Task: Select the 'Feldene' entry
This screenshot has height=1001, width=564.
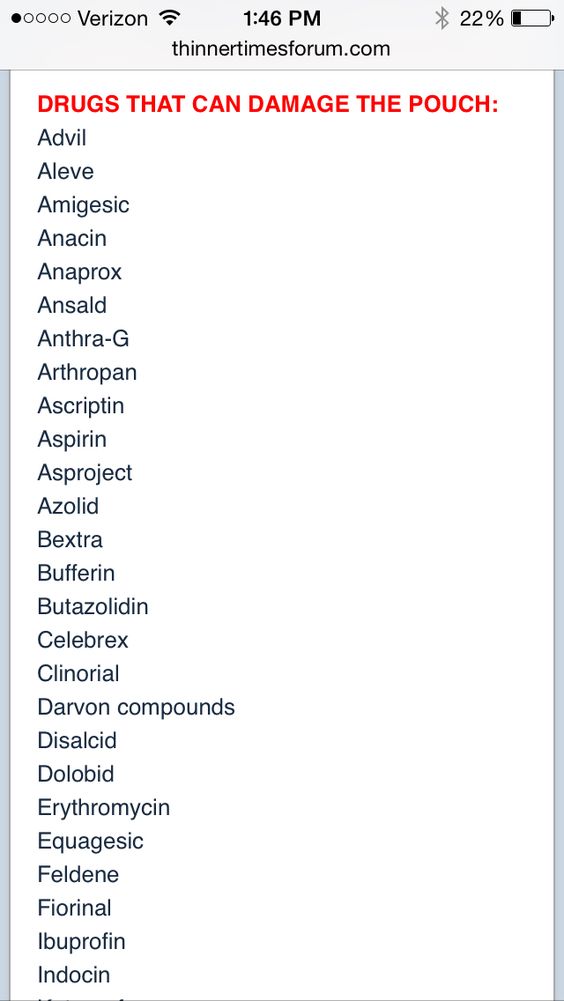Action: click(78, 874)
